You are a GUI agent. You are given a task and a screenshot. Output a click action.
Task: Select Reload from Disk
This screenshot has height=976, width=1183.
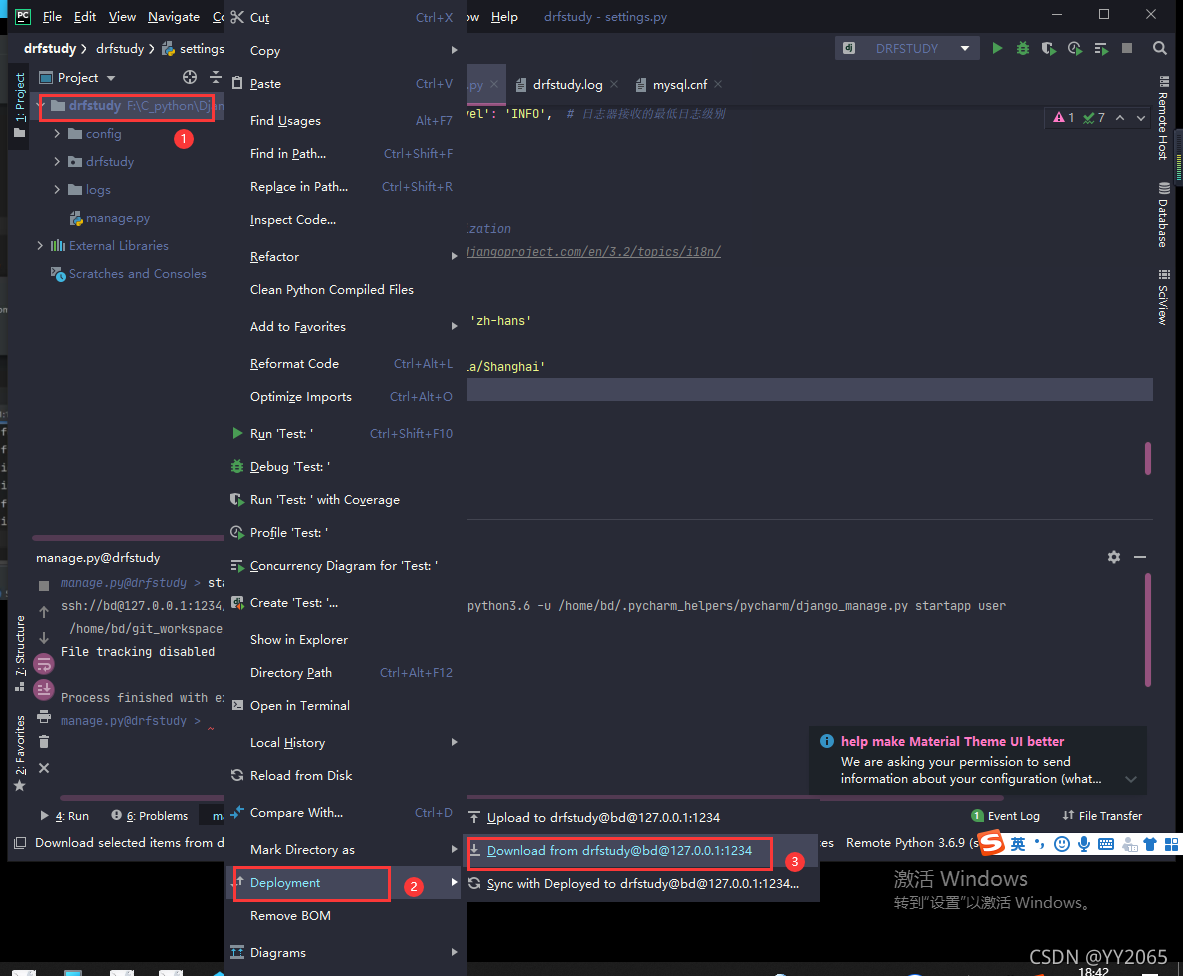(x=346, y=776)
